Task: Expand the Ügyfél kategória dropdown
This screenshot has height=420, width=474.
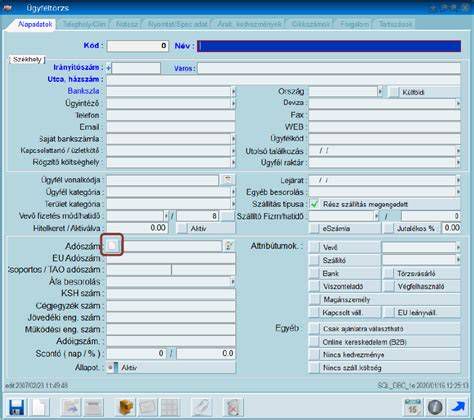Action: [x=233, y=192]
